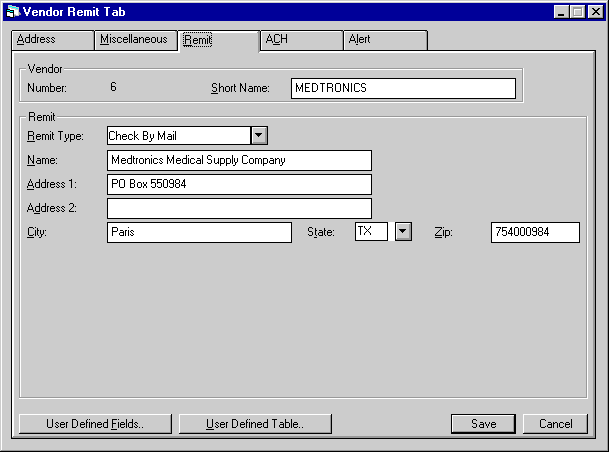The height and width of the screenshot is (452, 609).
Task: Click the City field showing Paris
Action: pyautogui.click(x=199, y=232)
